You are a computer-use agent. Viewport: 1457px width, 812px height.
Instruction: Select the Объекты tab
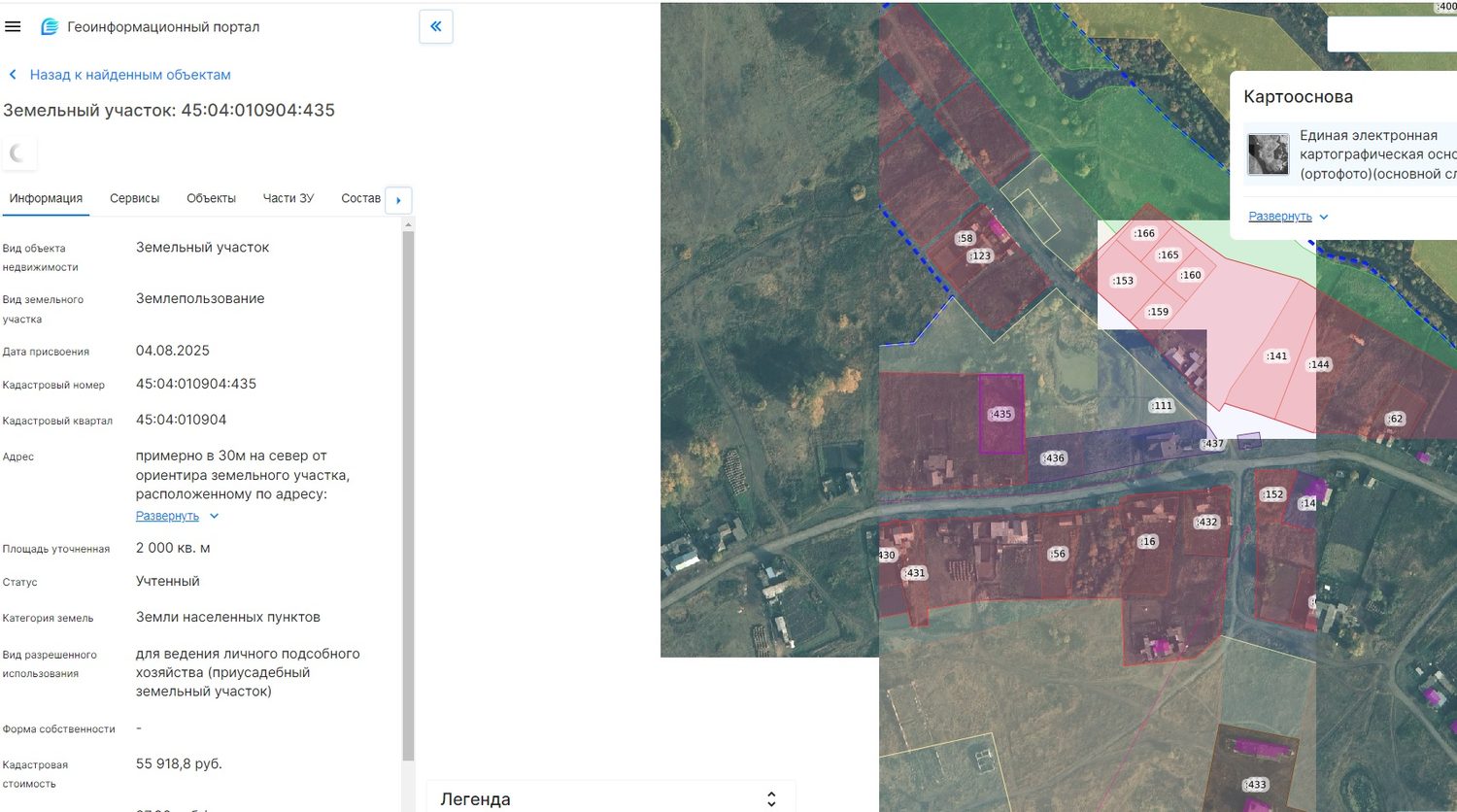(211, 198)
